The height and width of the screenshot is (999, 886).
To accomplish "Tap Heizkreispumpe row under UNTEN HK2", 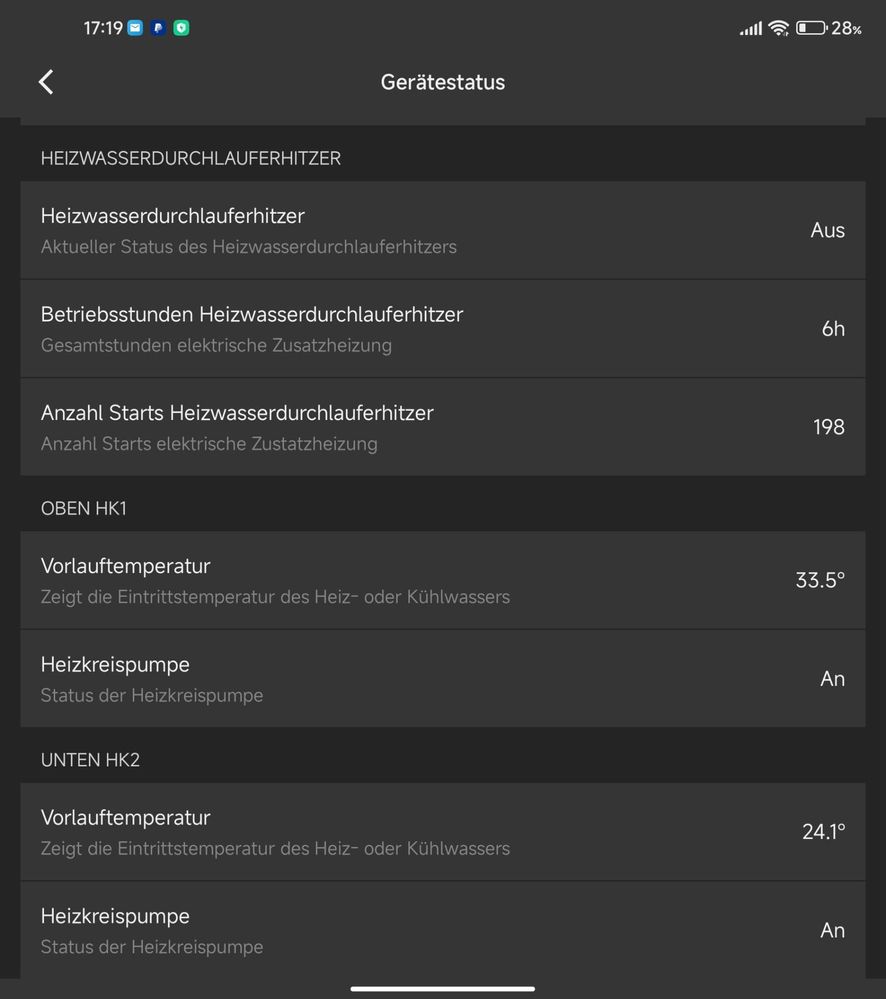I will [443, 930].
